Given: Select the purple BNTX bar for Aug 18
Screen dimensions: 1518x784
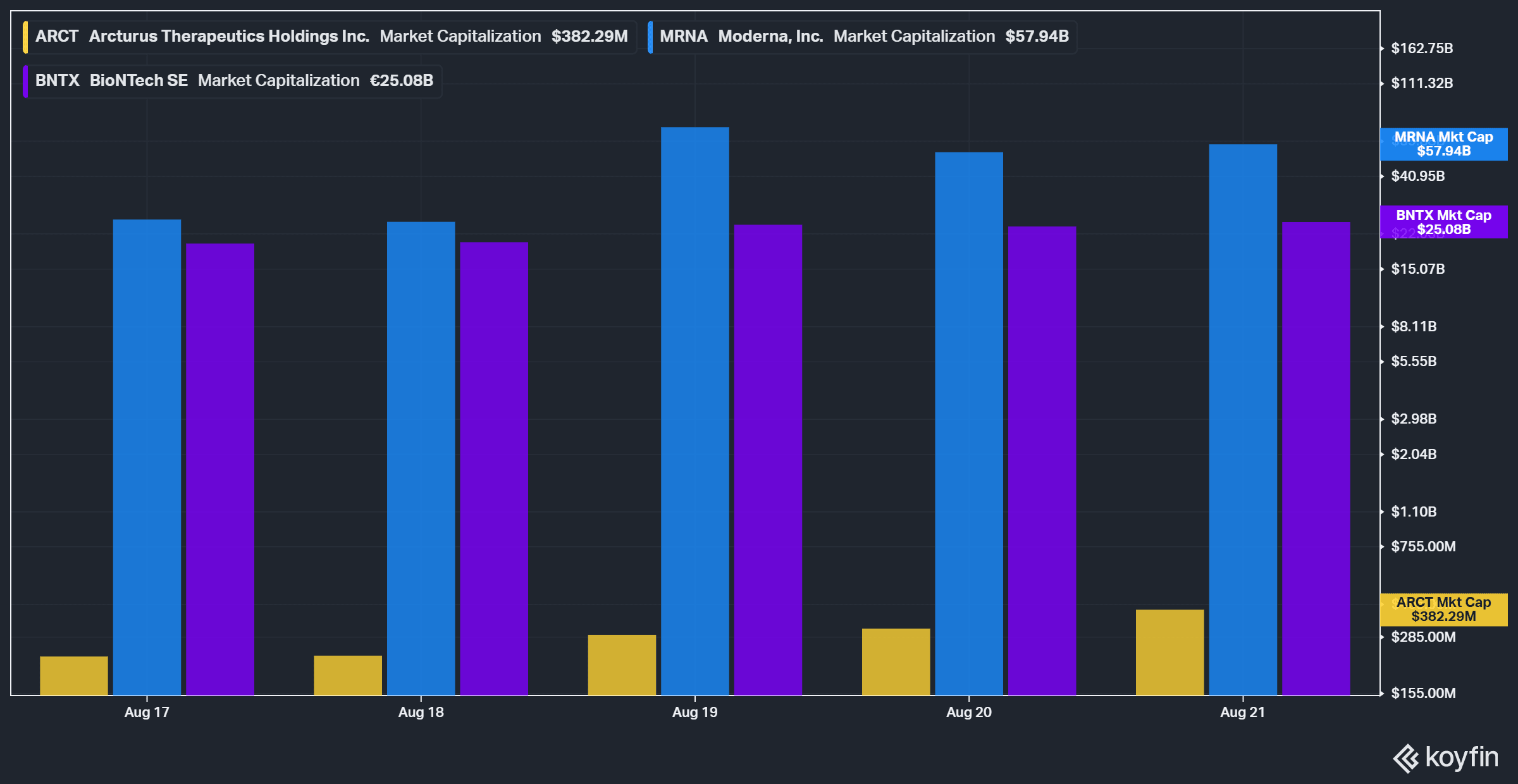Looking at the screenshot, I should point(494,469).
